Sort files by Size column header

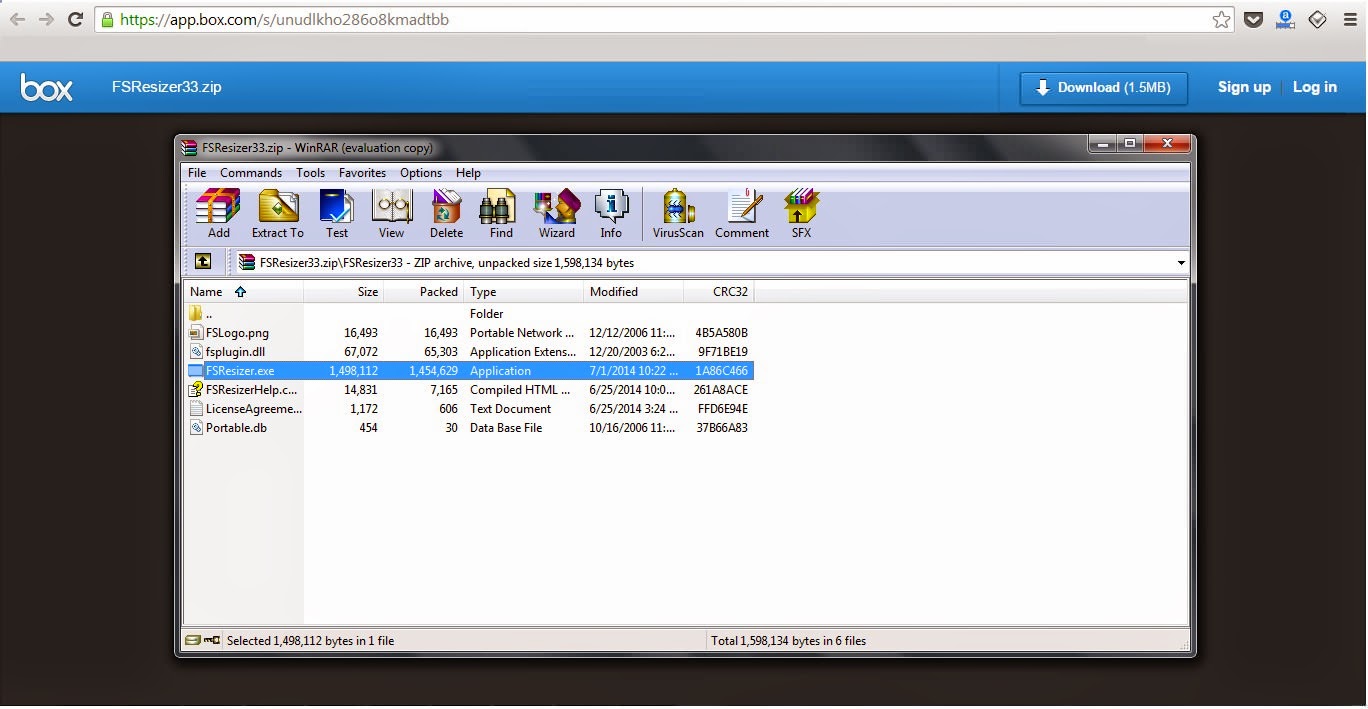(x=367, y=292)
